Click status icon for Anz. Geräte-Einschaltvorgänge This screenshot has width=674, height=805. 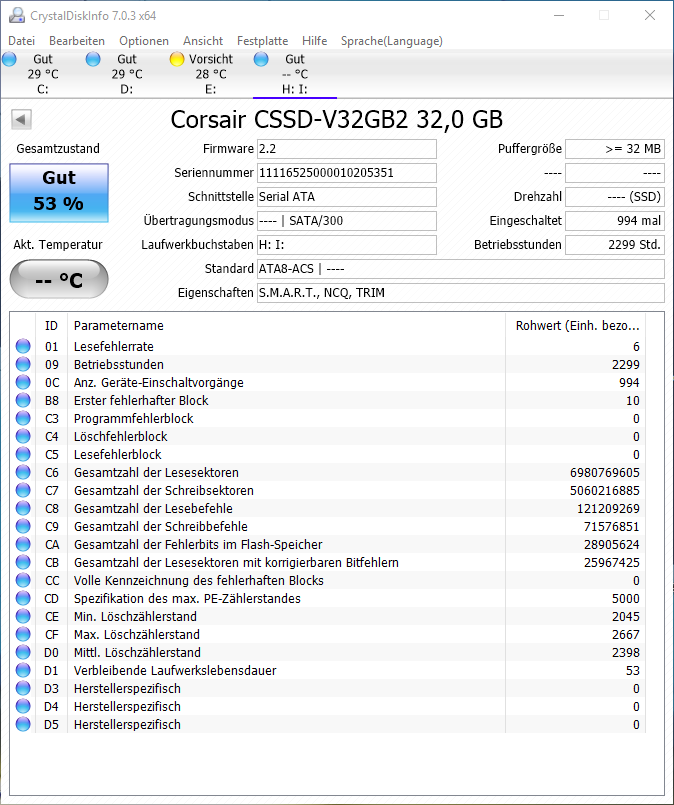(23, 382)
